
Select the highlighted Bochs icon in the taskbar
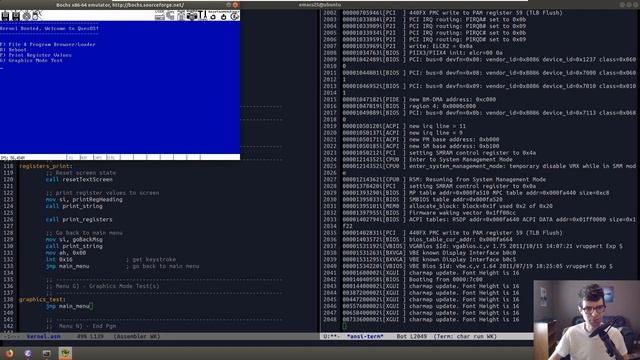[65, 353]
